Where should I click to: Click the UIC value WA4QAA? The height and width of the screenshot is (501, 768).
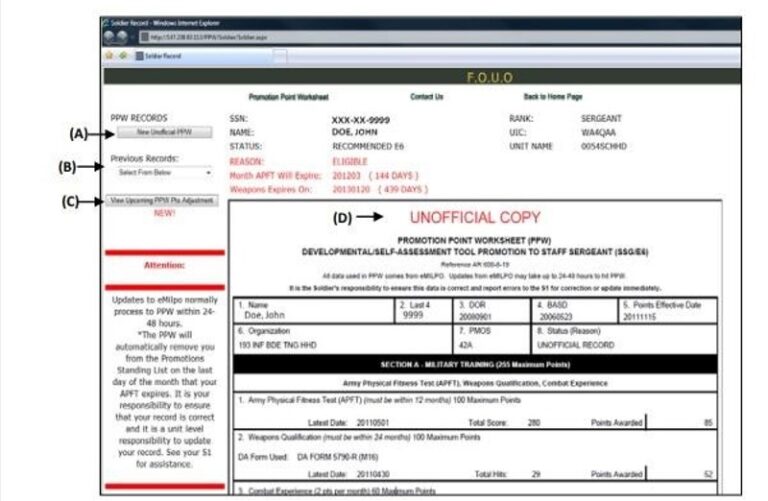598,132
